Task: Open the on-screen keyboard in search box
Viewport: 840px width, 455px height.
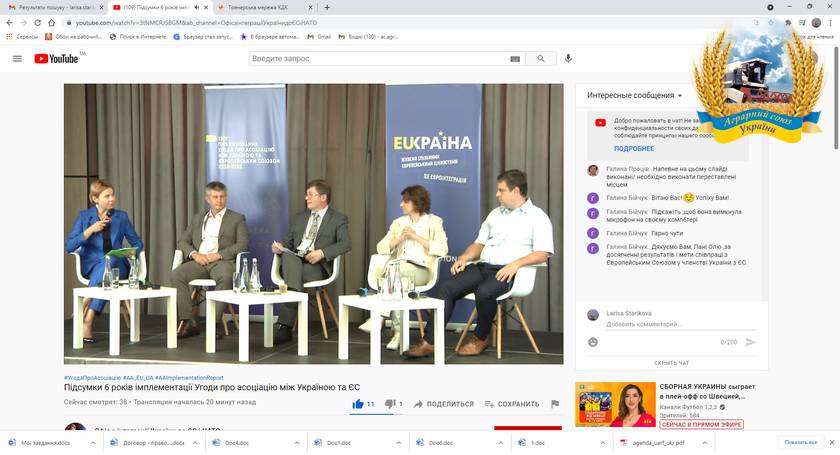Action: [515, 59]
